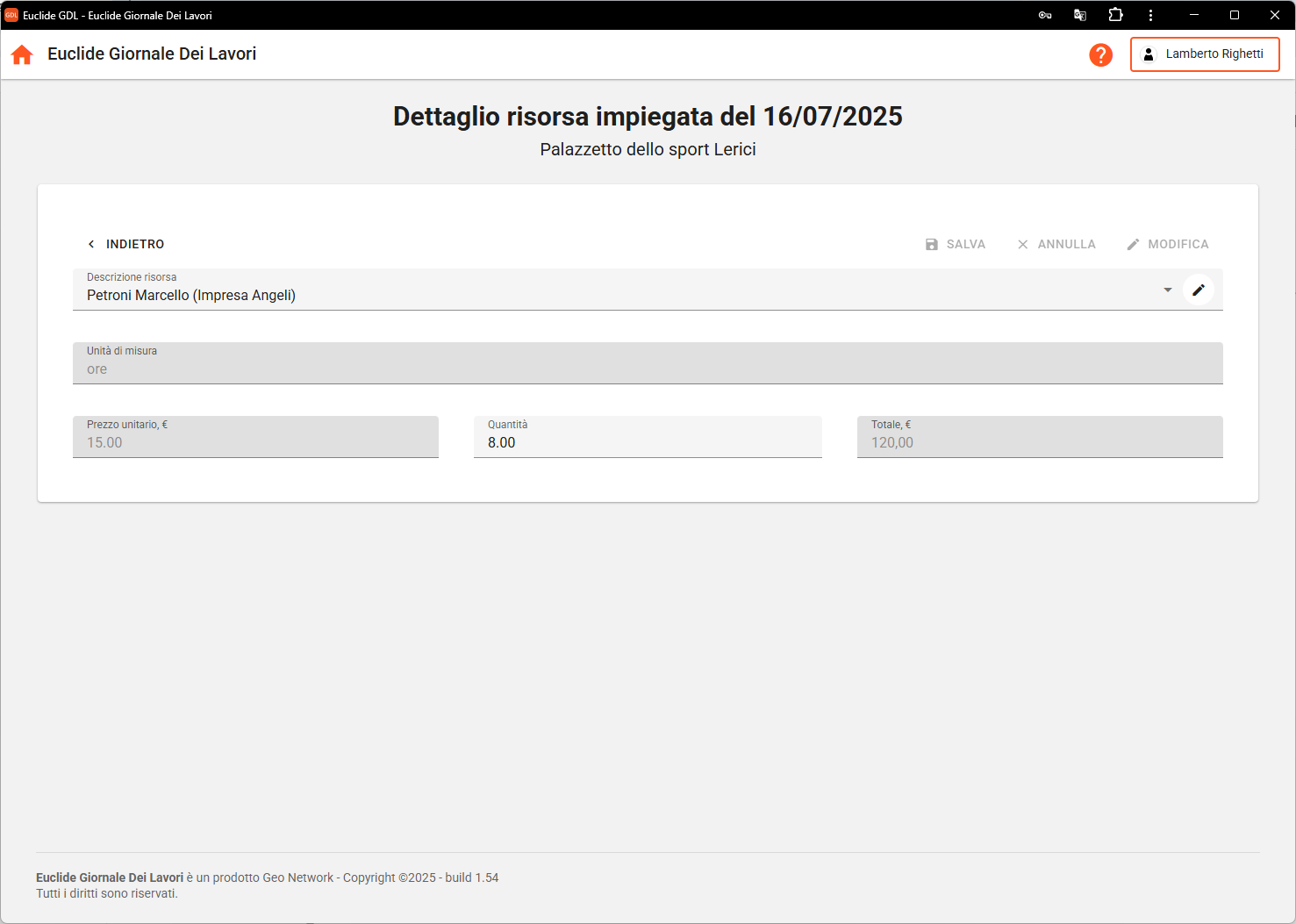
Task: Open the translate icon in title bar
Action: [1080, 15]
